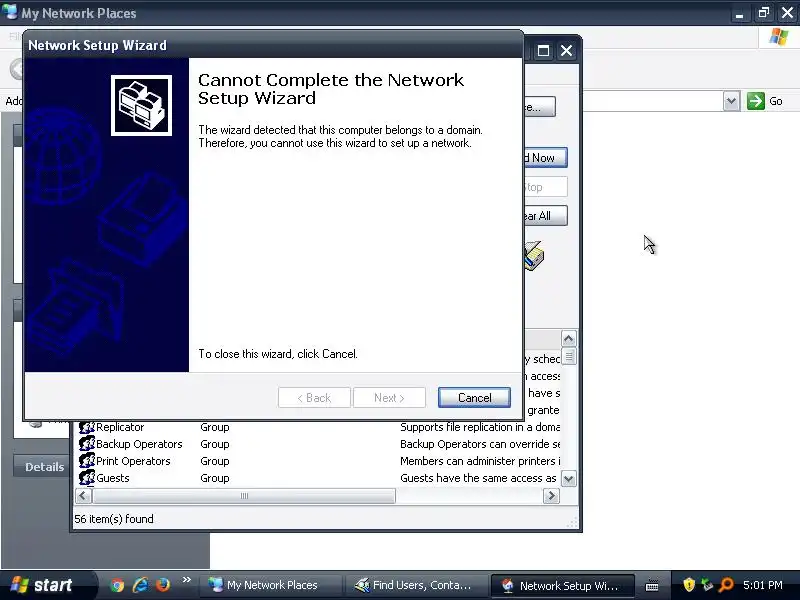Viewport: 800px width, 600px height.
Task: Click the Guests group icon
Action: (x=87, y=478)
